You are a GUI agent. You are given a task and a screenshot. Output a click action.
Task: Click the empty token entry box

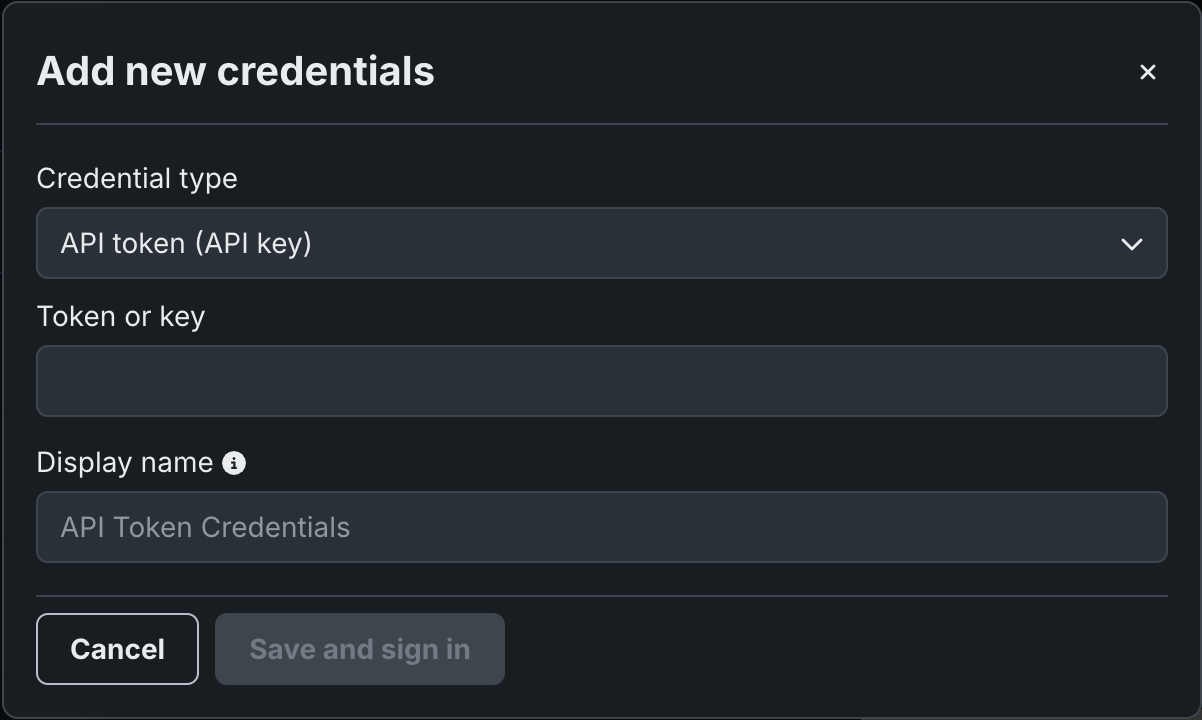click(x=601, y=381)
